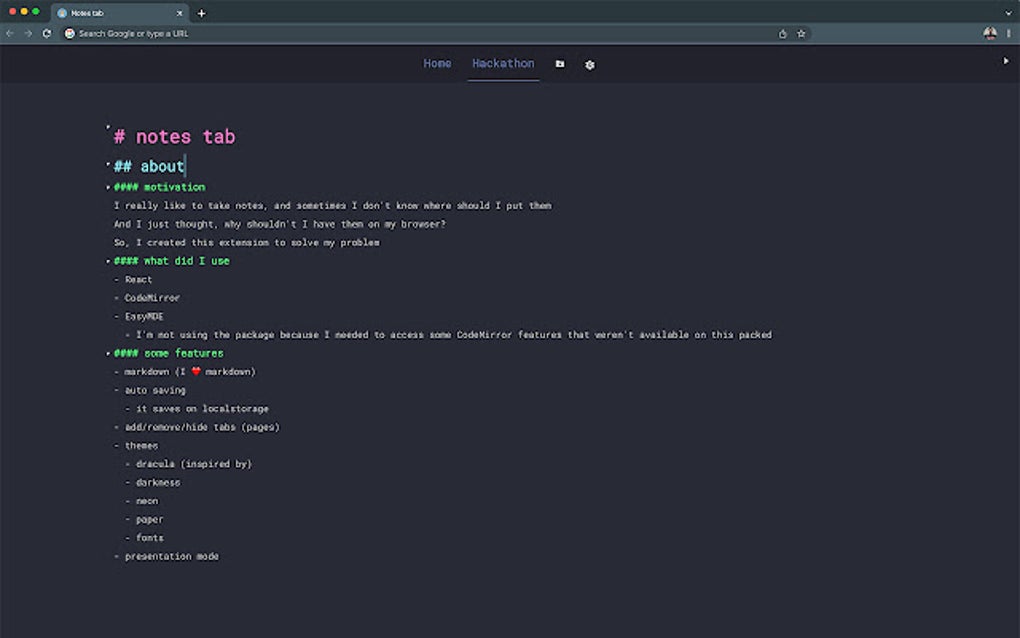
Task: Click the browser back arrow
Action: click(10, 33)
